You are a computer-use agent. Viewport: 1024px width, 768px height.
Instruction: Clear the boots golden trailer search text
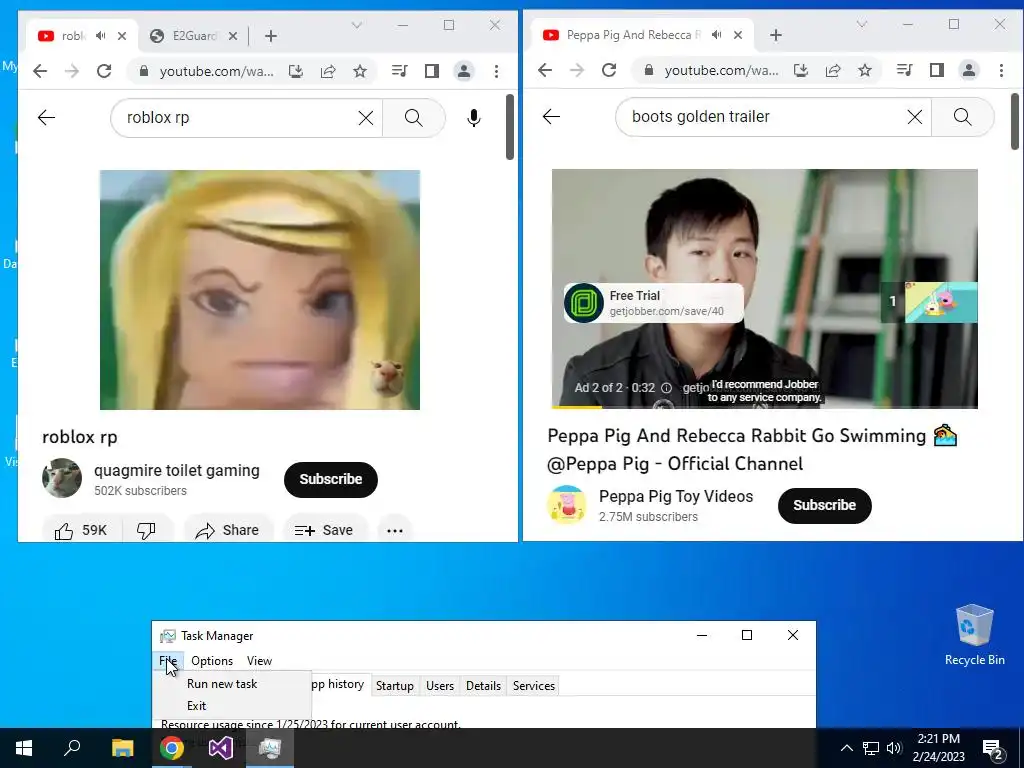pos(915,116)
